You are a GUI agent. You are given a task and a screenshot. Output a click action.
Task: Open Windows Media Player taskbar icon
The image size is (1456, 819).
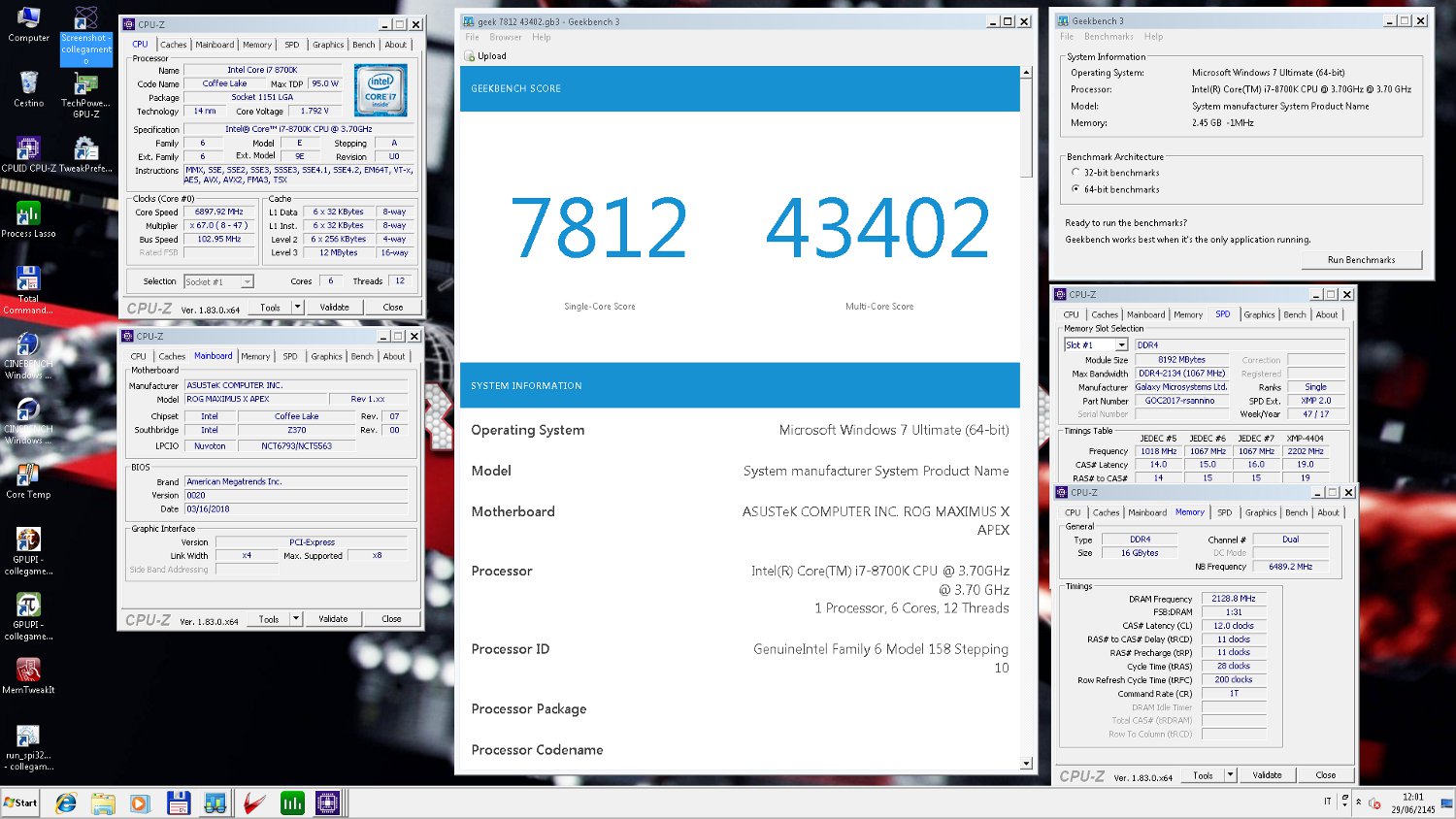pos(140,803)
